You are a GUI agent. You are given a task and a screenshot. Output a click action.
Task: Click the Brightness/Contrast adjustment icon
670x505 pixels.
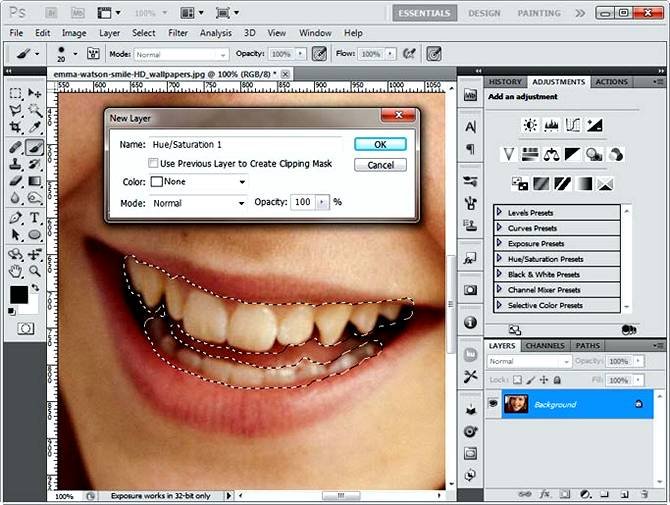pyautogui.click(x=529, y=125)
